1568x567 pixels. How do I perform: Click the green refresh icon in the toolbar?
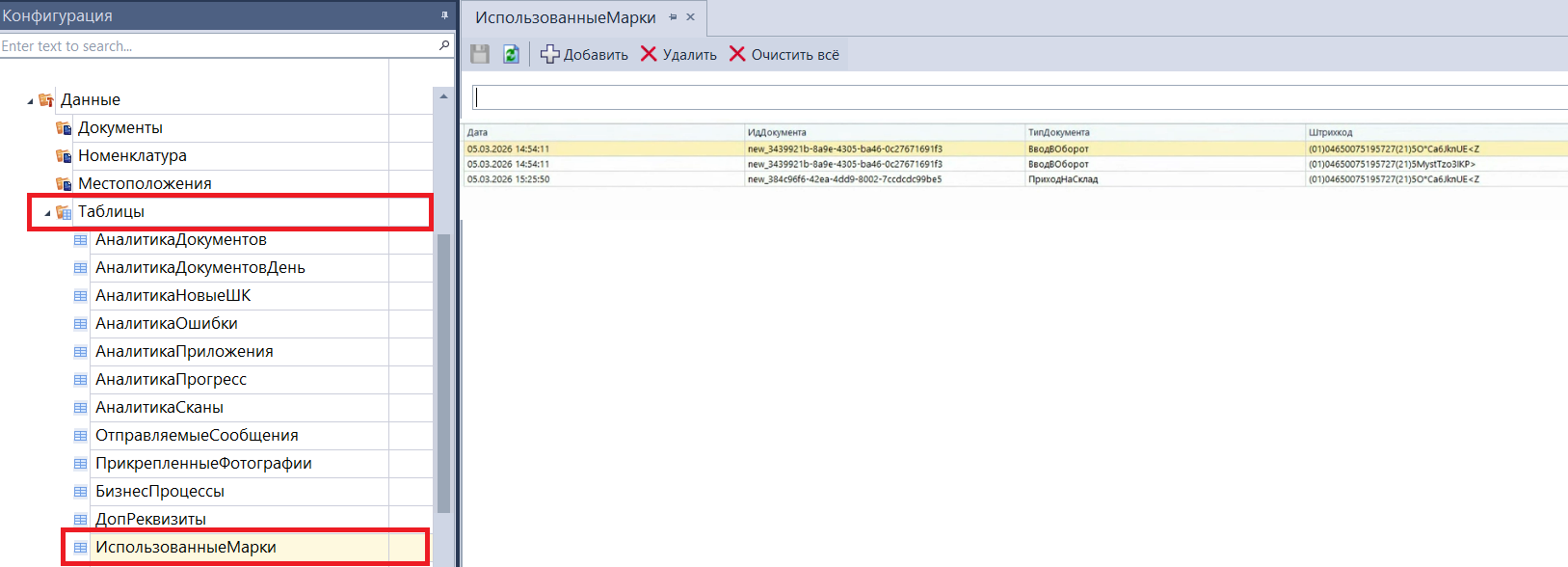pyautogui.click(x=511, y=54)
